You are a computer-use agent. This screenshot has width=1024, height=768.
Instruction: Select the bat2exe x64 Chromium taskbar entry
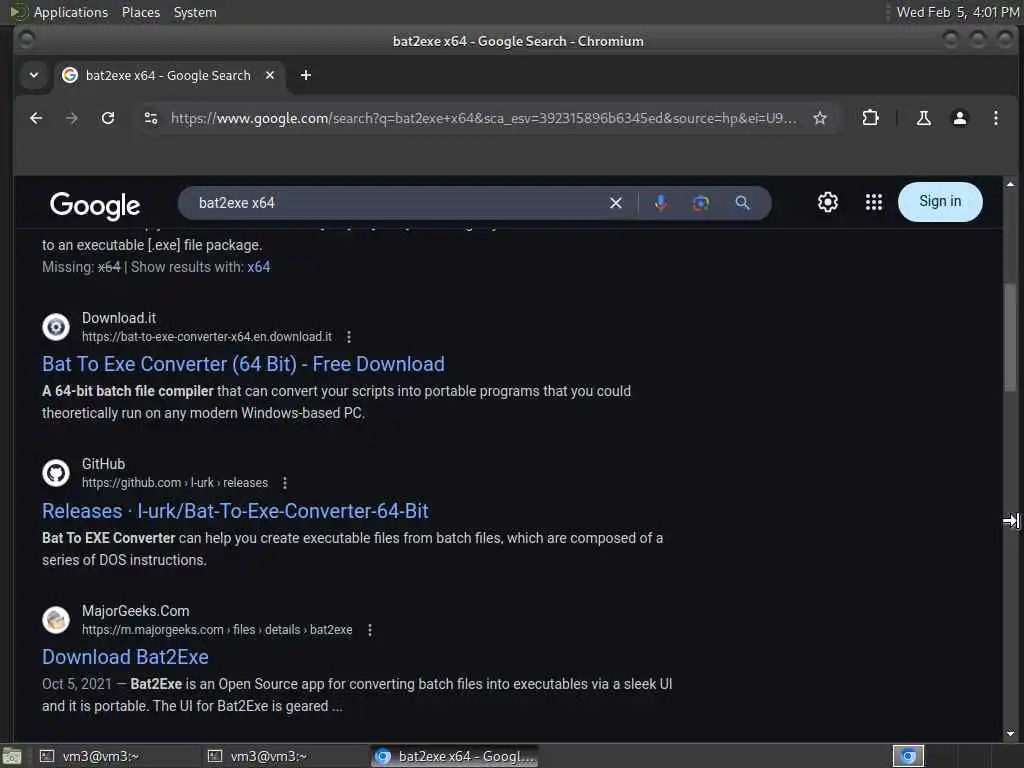(455, 756)
